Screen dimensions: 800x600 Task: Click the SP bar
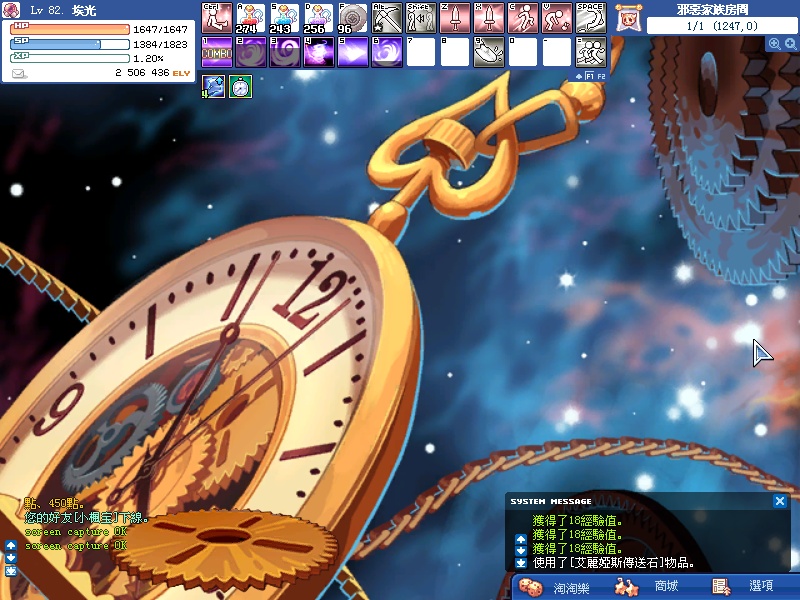coord(70,44)
